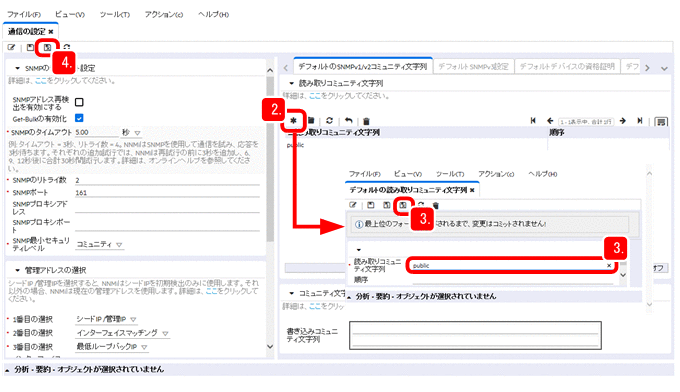Select デフォルトのSNMPv1/v2コミュニティ文字列 tab
The height and width of the screenshot is (392, 680).
coord(363,66)
